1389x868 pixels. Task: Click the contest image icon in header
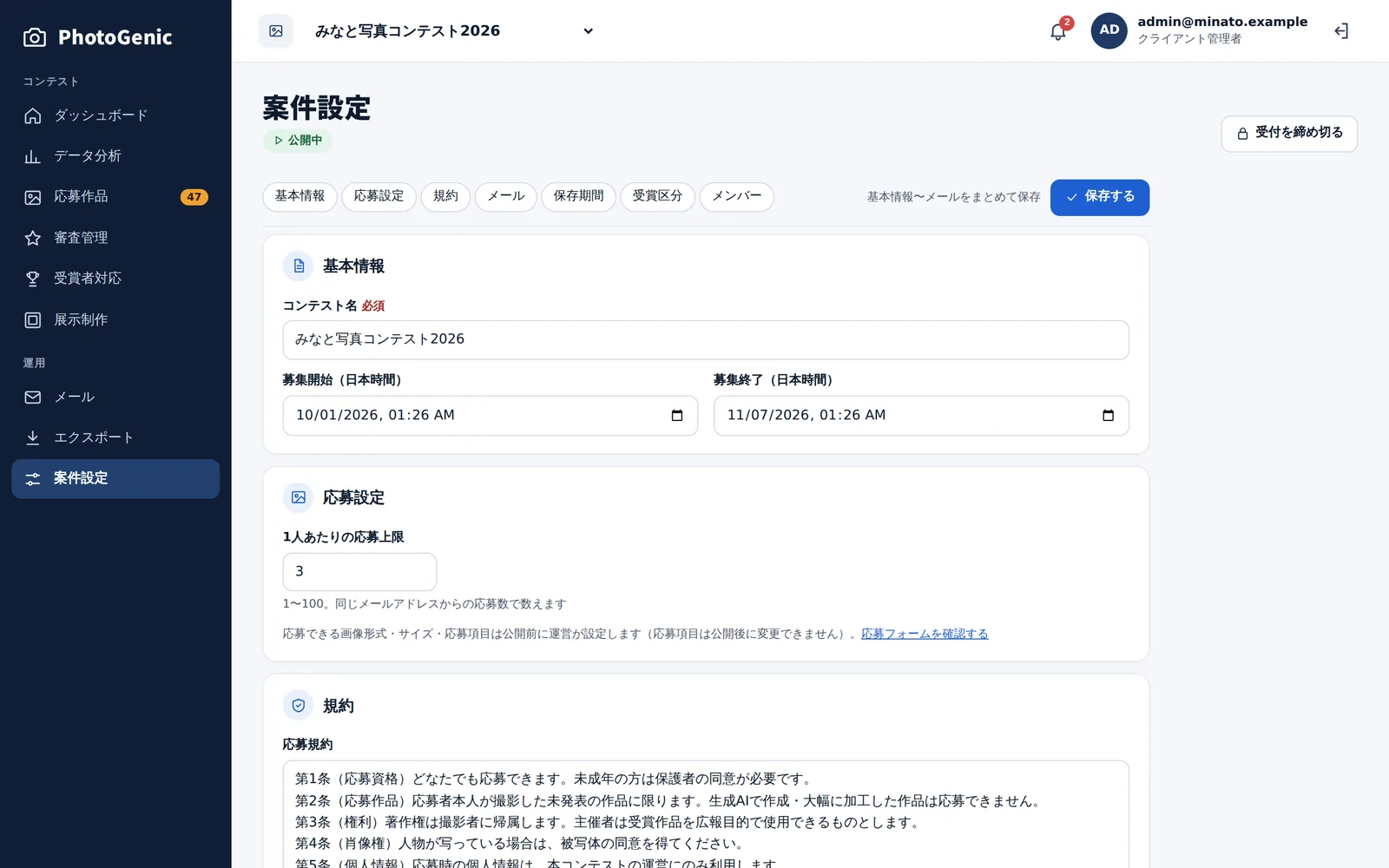tap(276, 31)
